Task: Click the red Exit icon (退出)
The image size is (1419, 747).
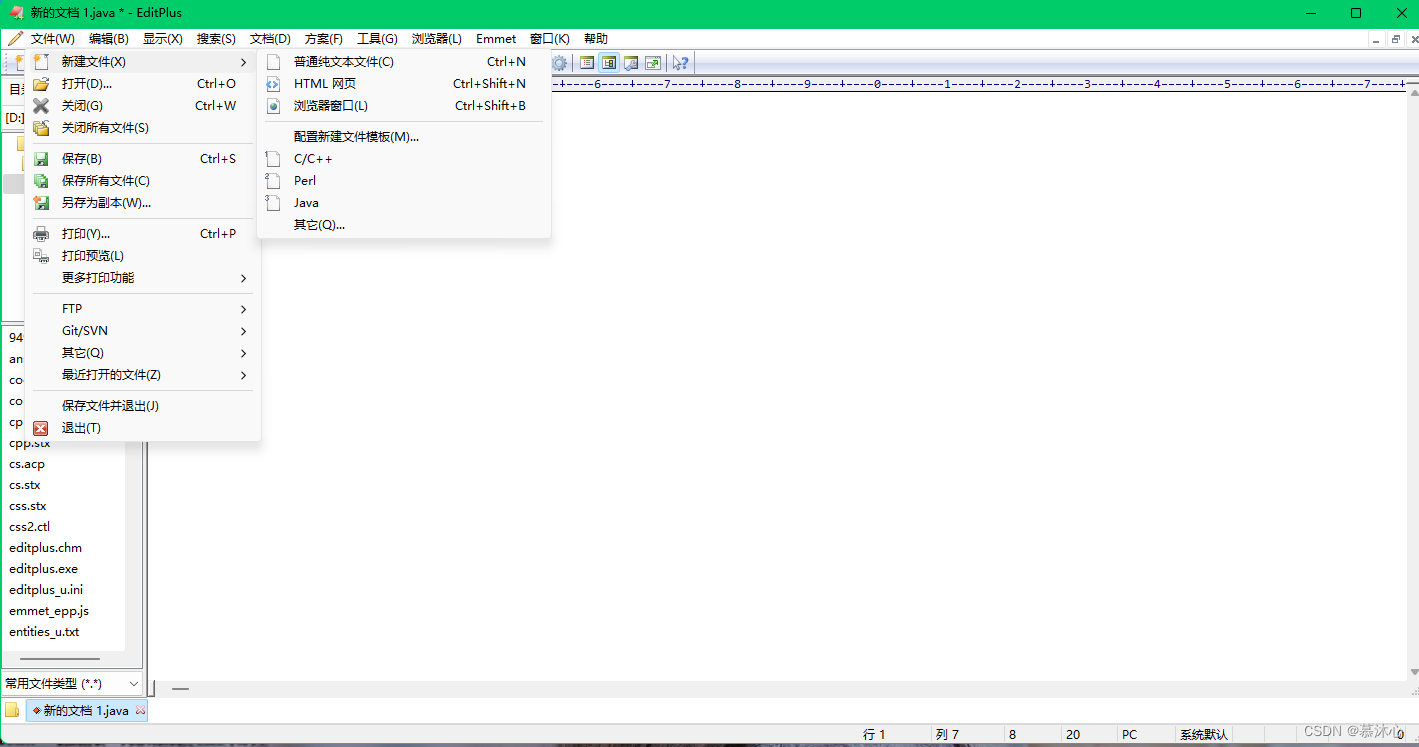Action: [41, 428]
